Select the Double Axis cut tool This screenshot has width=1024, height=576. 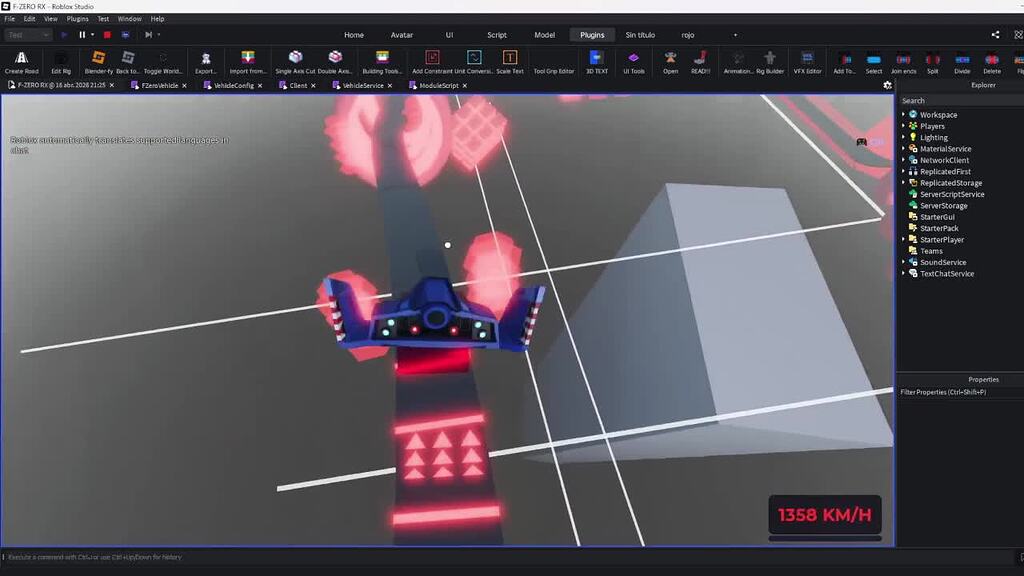335,62
